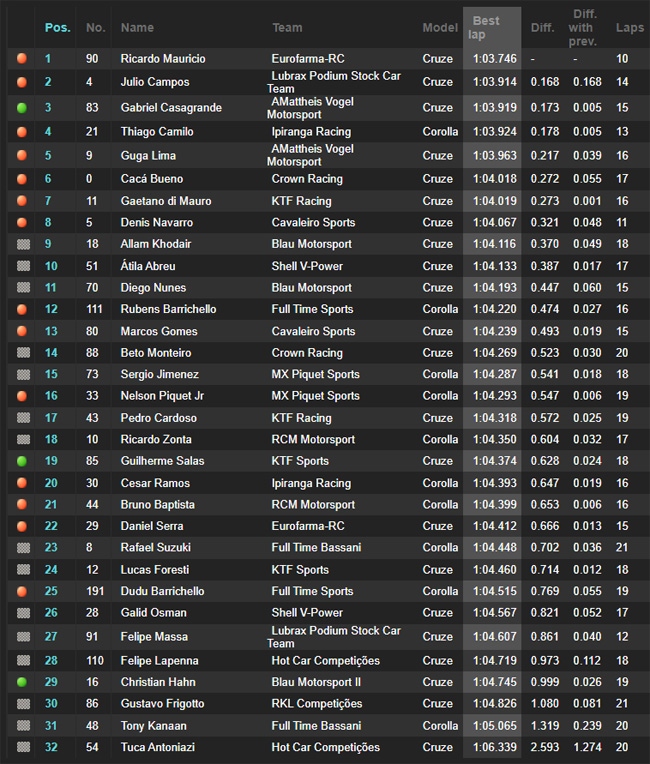Click the checkered flag icon for Tuca Antoniazi
This screenshot has height=764, width=650.
point(23,747)
